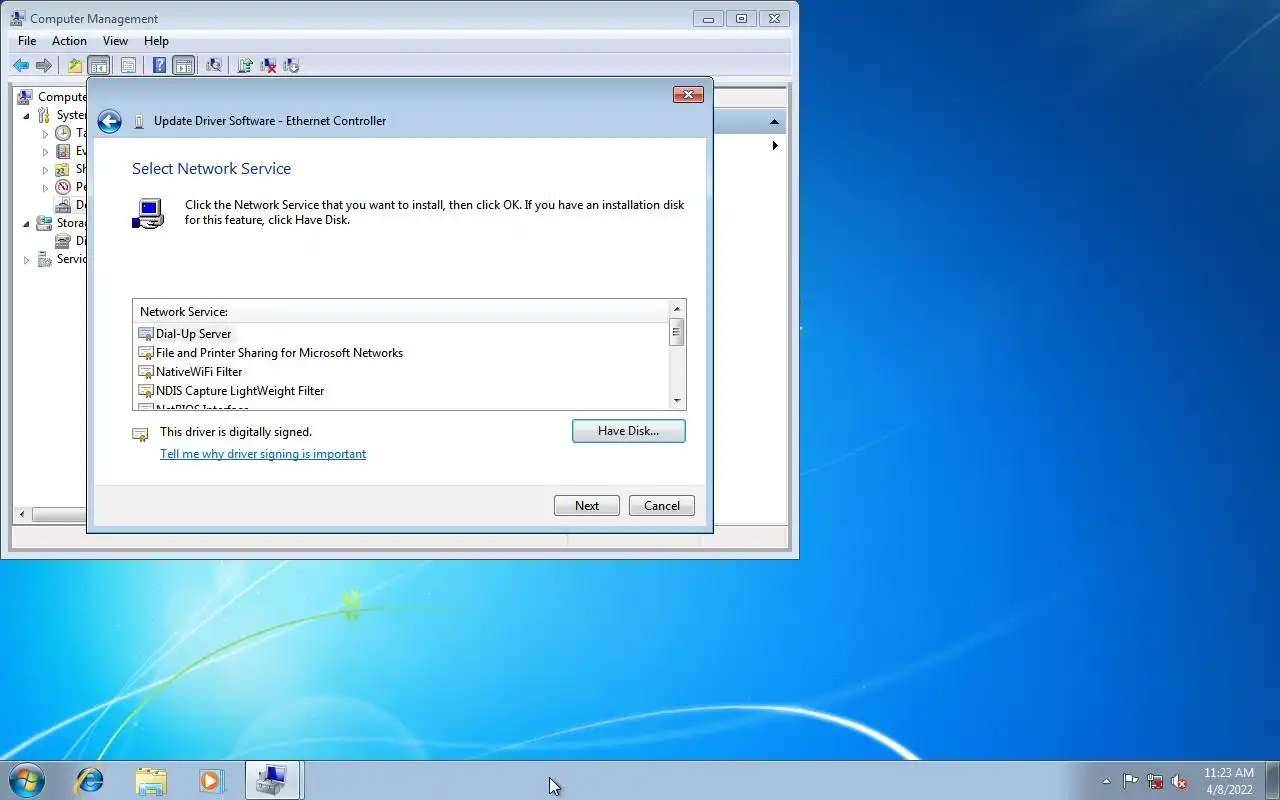Open Windows Explorer folder icon on taskbar

[151, 780]
